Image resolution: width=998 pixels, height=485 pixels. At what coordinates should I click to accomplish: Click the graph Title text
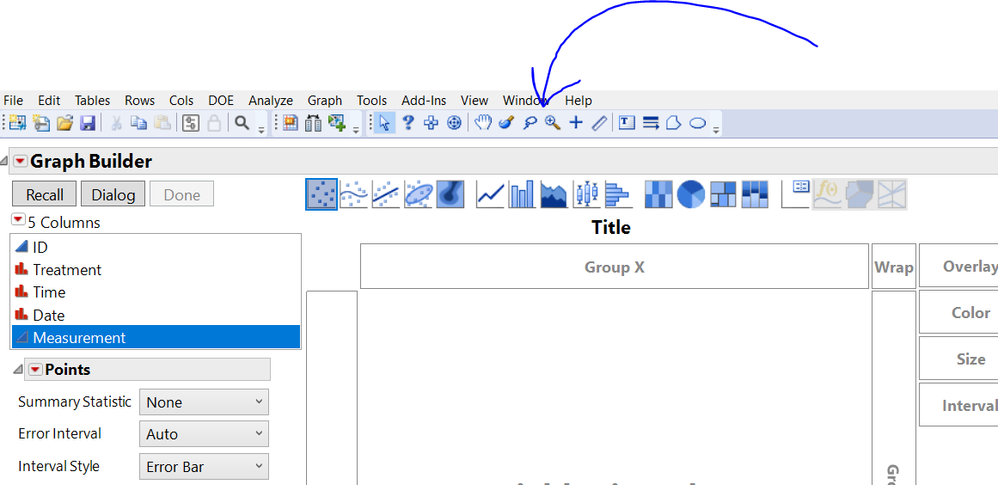click(x=611, y=227)
